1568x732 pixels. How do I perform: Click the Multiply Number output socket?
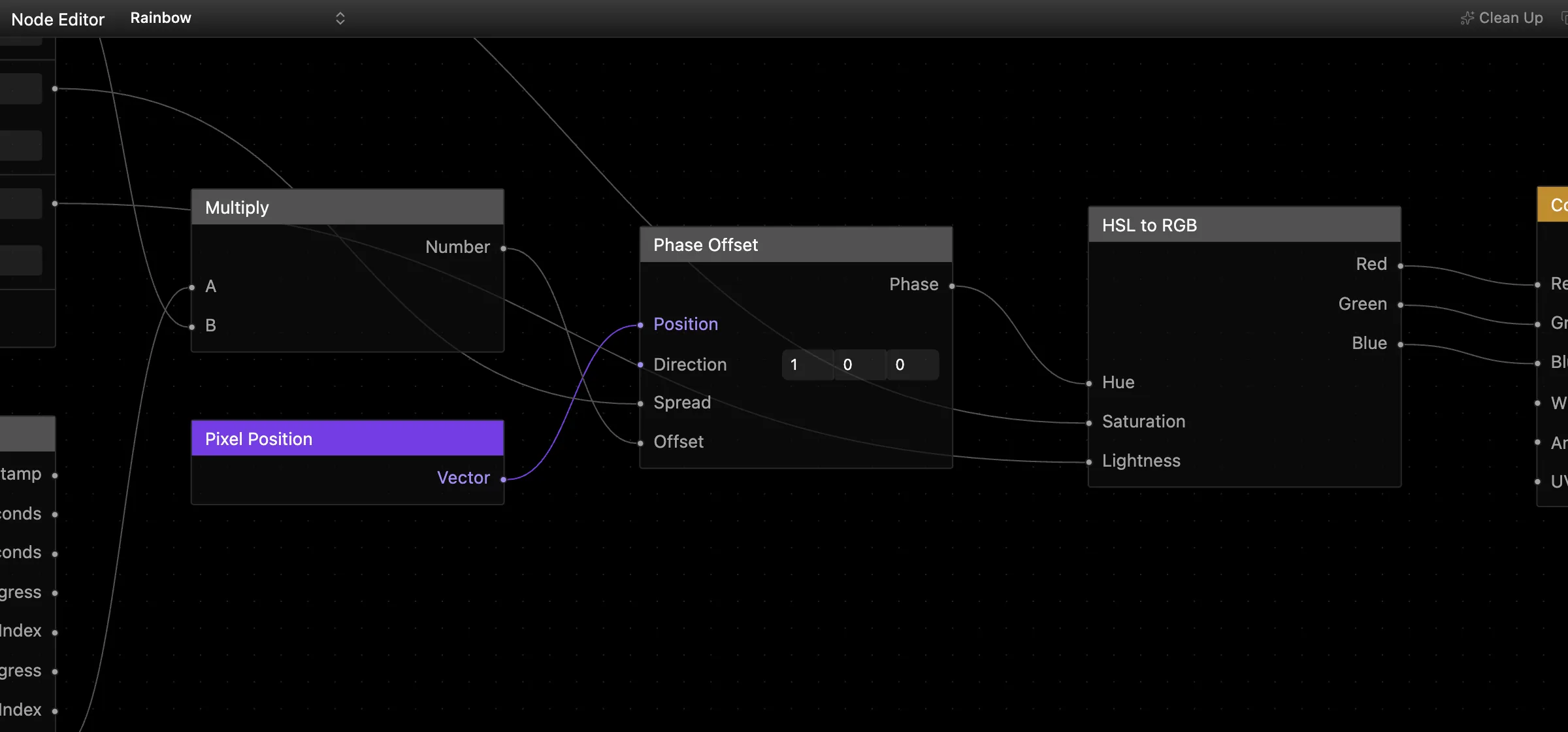point(503,248)
